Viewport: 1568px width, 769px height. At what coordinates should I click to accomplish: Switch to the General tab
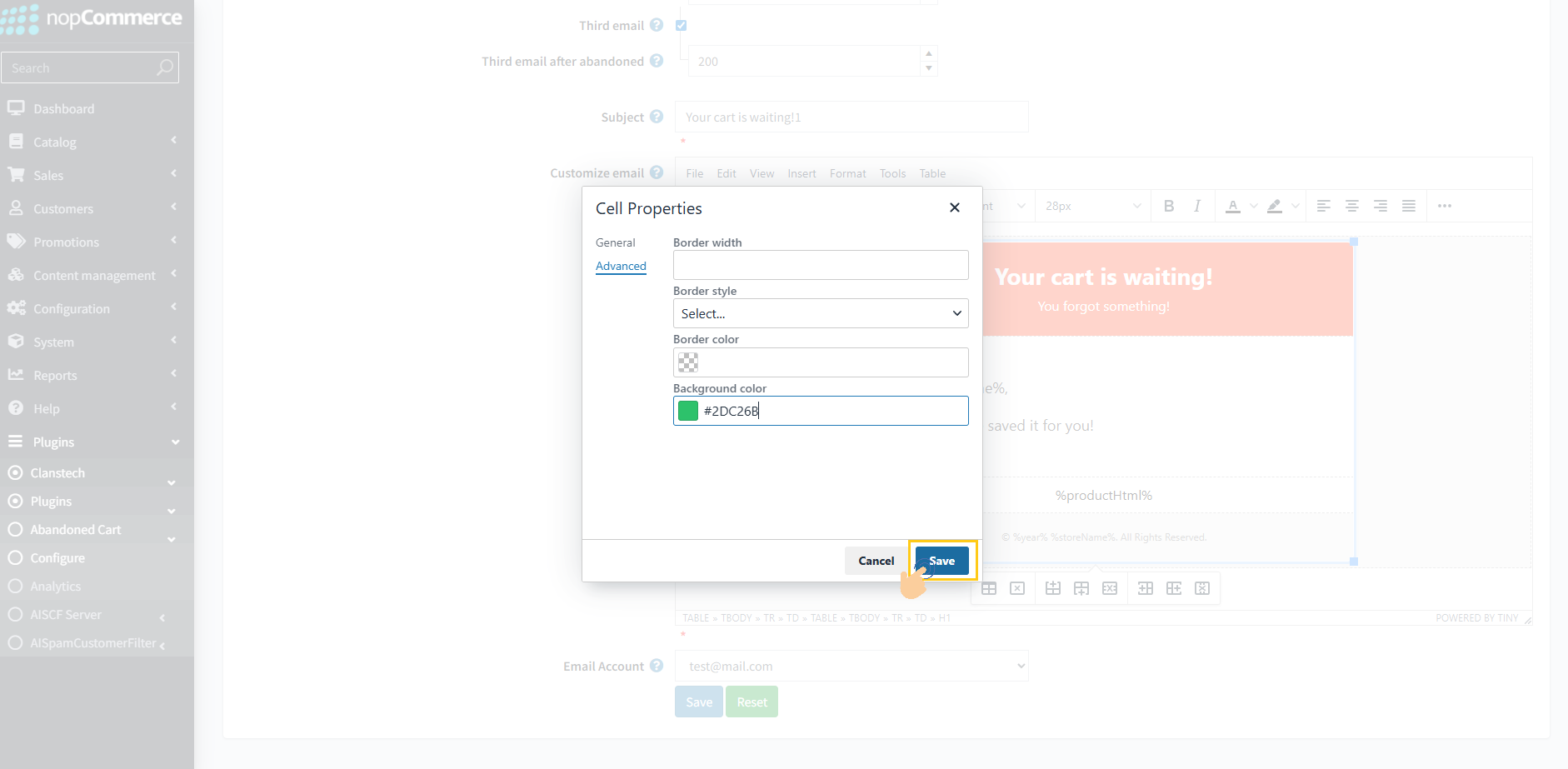(615, 242)
